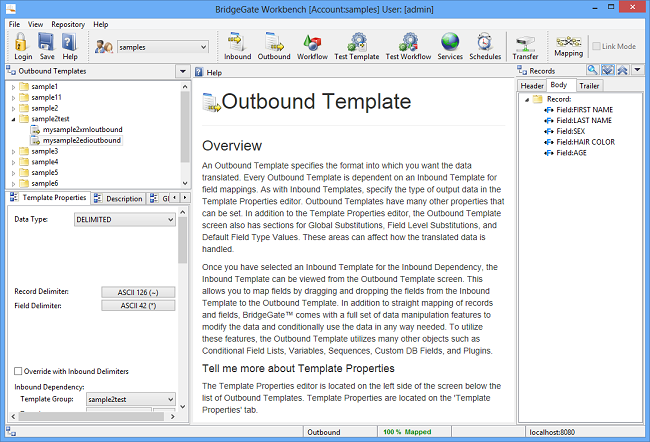650x442 pixels.
Task: Open the Schedules clock tool
Action: click(485, 46)
